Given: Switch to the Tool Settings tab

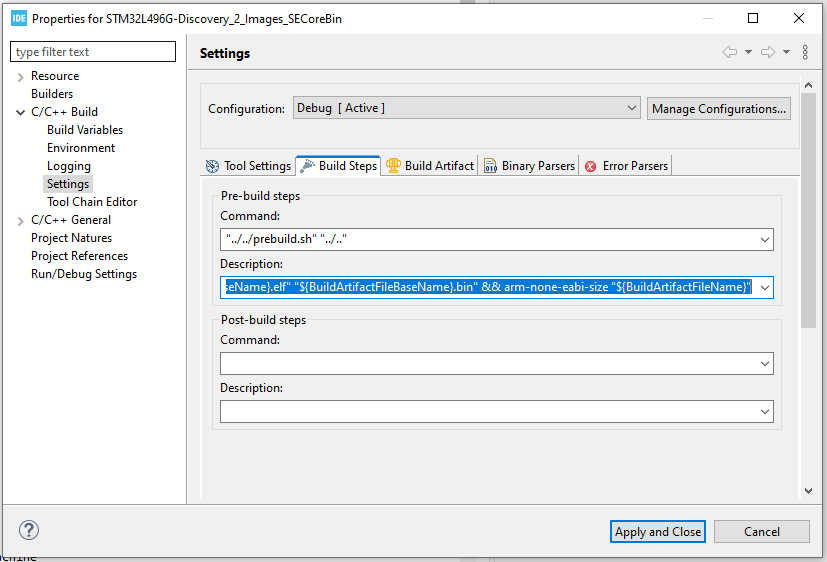Looking at the screenshot, I should click(248, 166).
